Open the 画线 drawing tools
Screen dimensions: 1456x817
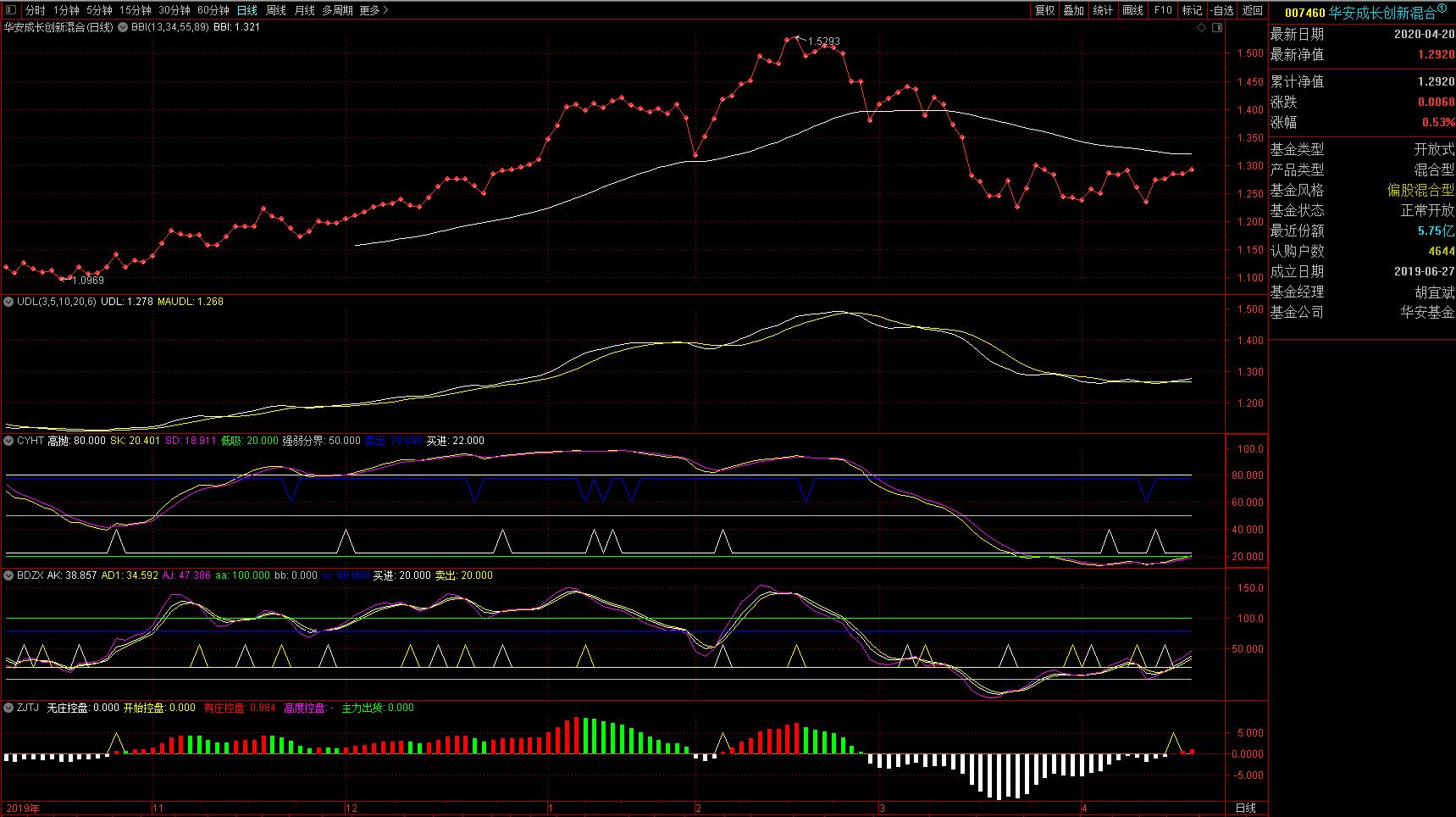pos(1132,10)
